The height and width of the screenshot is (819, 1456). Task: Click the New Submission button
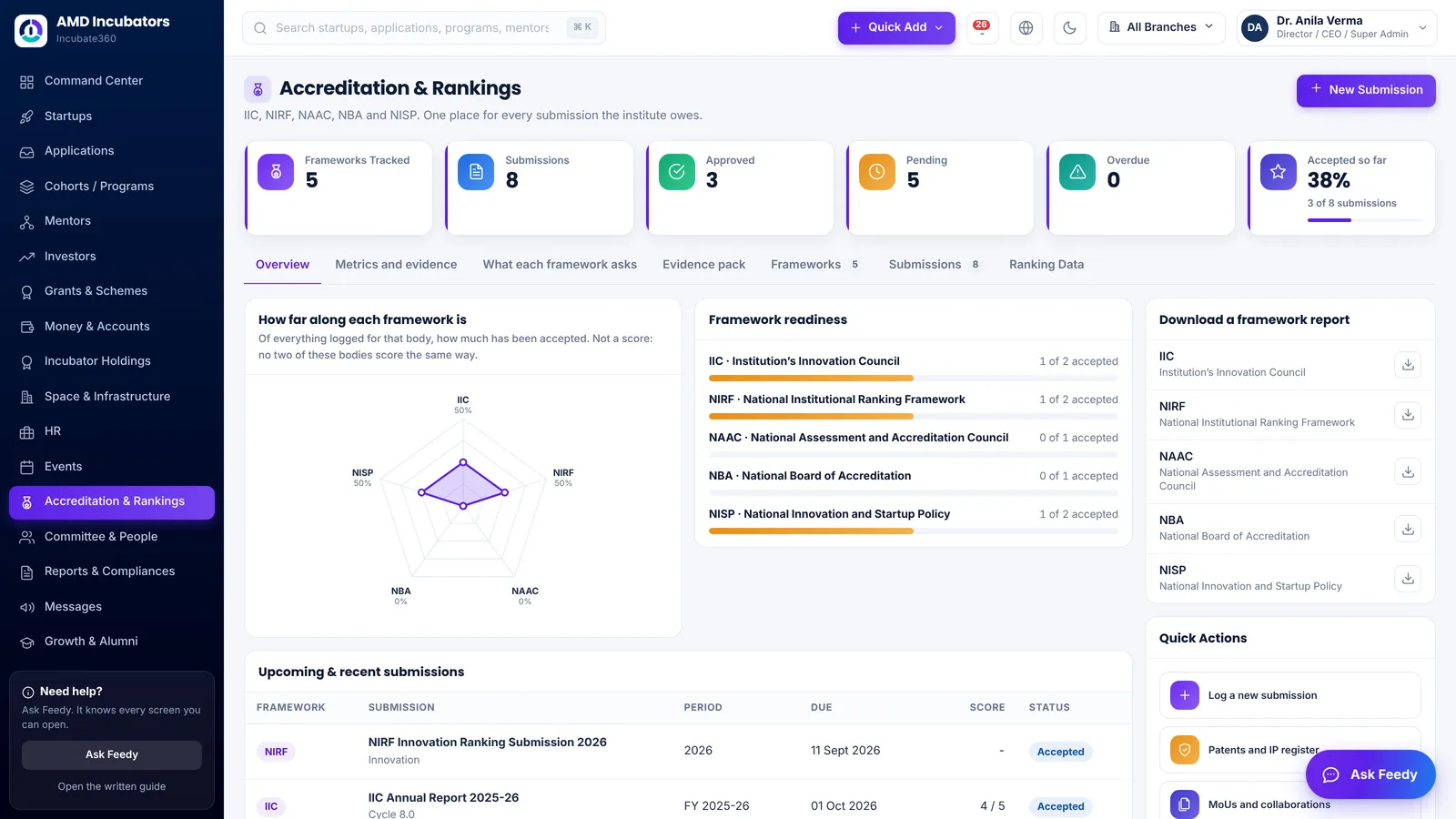[x=1366, y=90]
